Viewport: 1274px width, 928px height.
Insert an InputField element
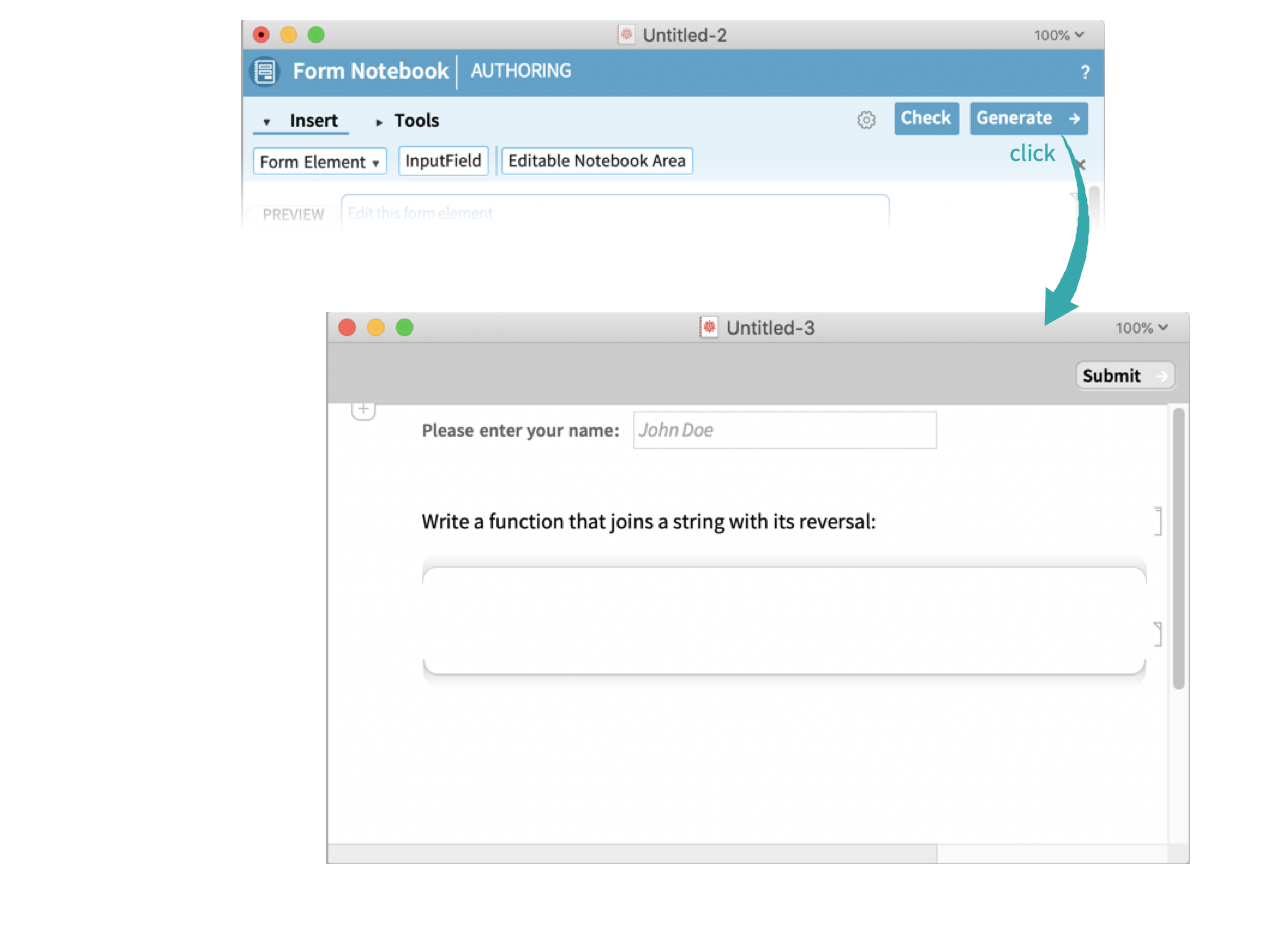click(443, 161)
